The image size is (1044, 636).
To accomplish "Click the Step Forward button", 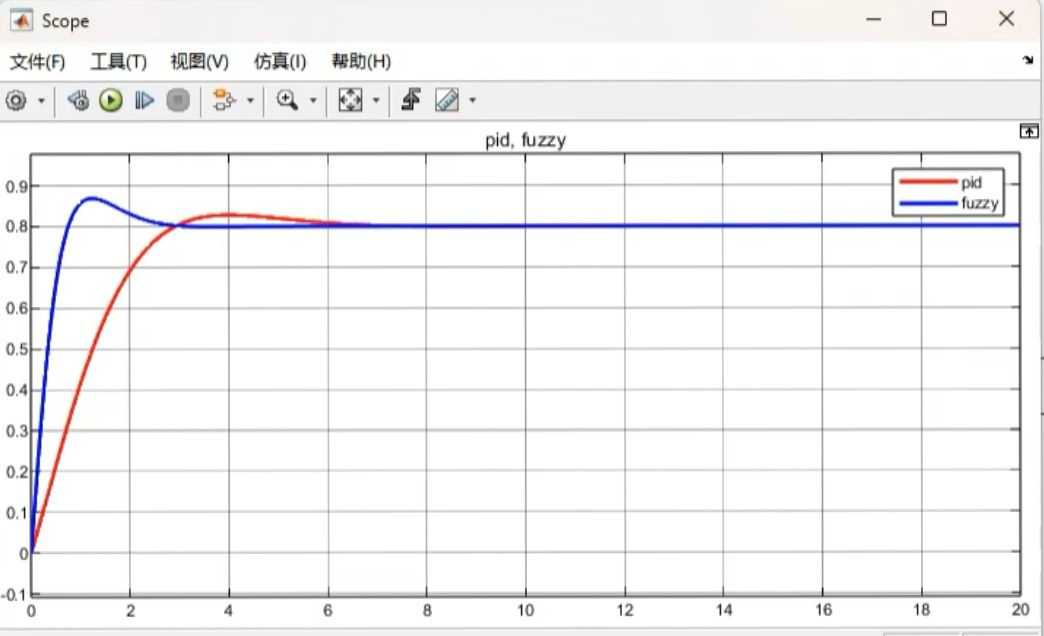I will [x=144, y=100].
